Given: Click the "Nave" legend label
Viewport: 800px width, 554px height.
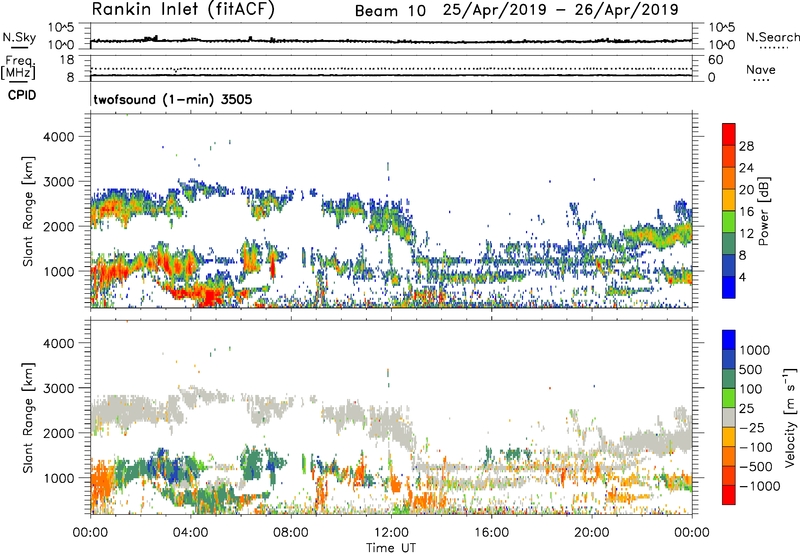Looking at the screenshot, I should pos(761,70).
